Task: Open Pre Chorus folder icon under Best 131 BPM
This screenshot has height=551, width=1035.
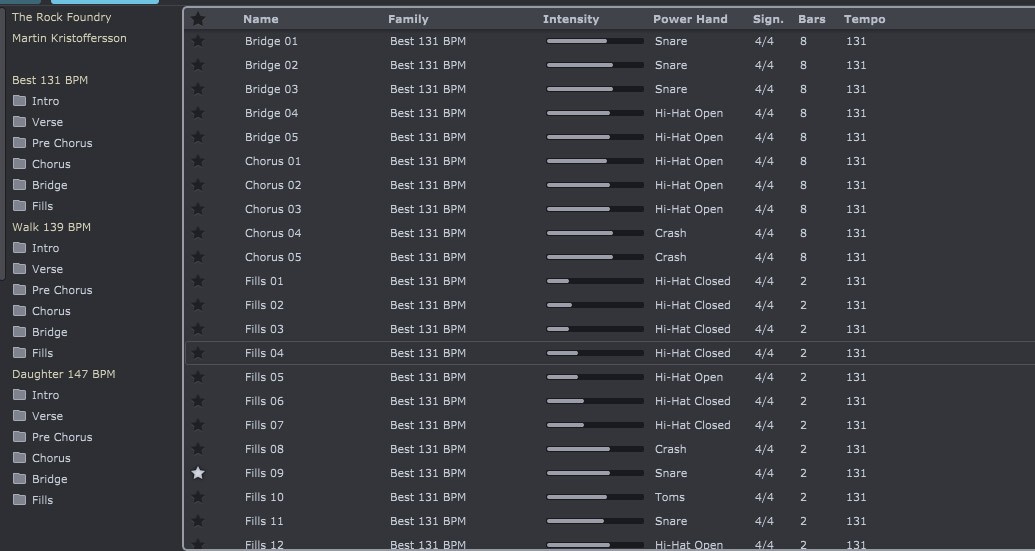Action: pos(20,143)
